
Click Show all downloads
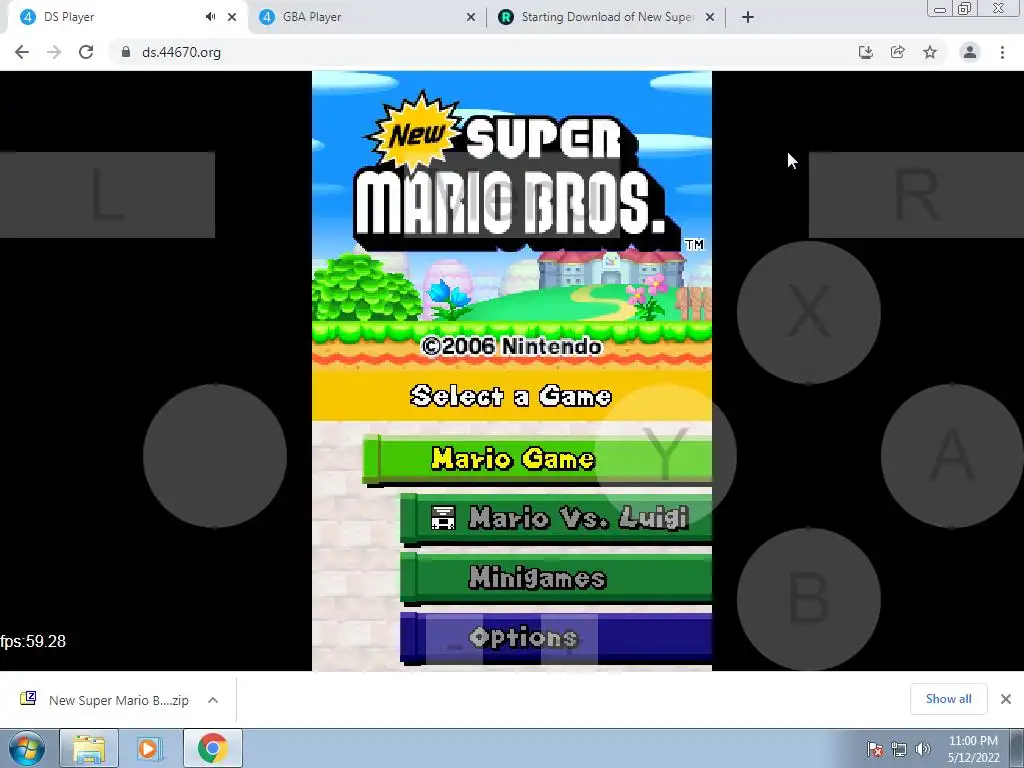click(x=948, y=699)
